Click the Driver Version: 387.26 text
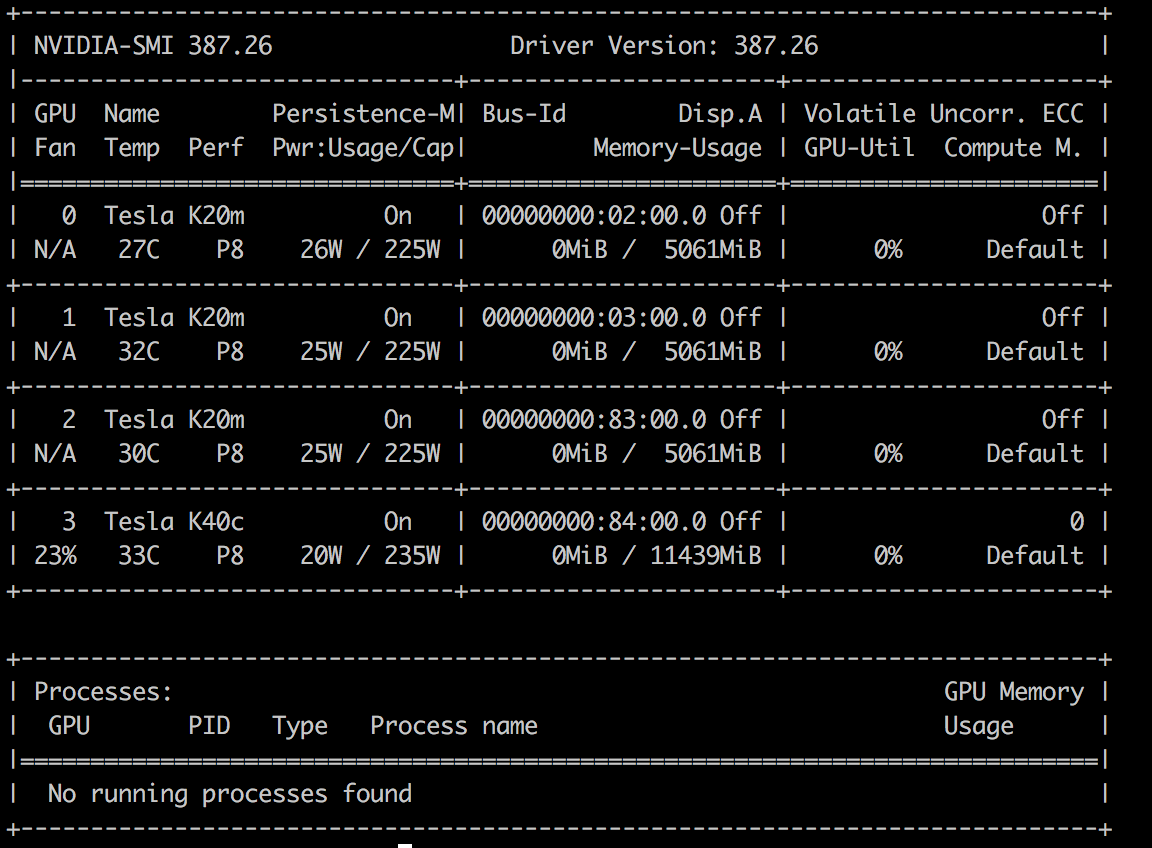 click(664, 46)
